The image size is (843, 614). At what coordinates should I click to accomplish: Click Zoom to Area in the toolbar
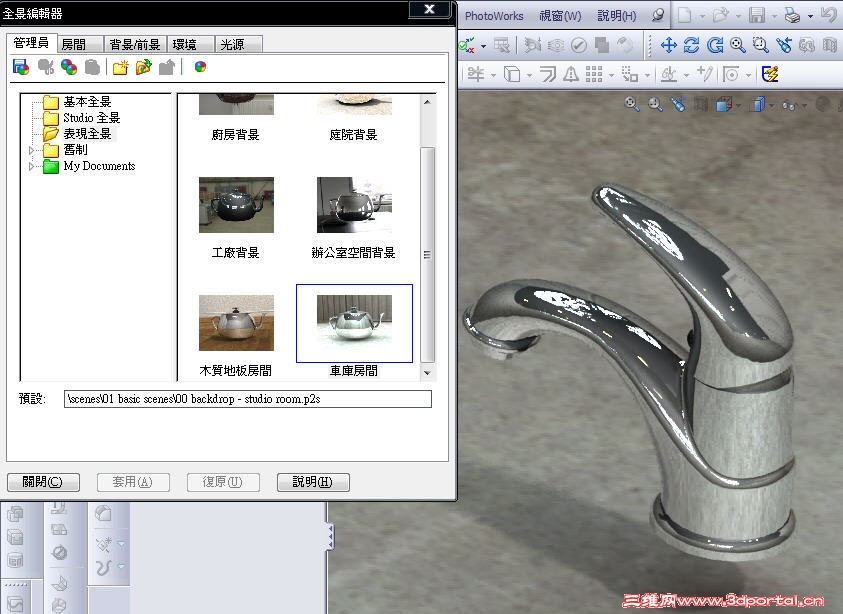pyautogui.click(x=760, y=45)
